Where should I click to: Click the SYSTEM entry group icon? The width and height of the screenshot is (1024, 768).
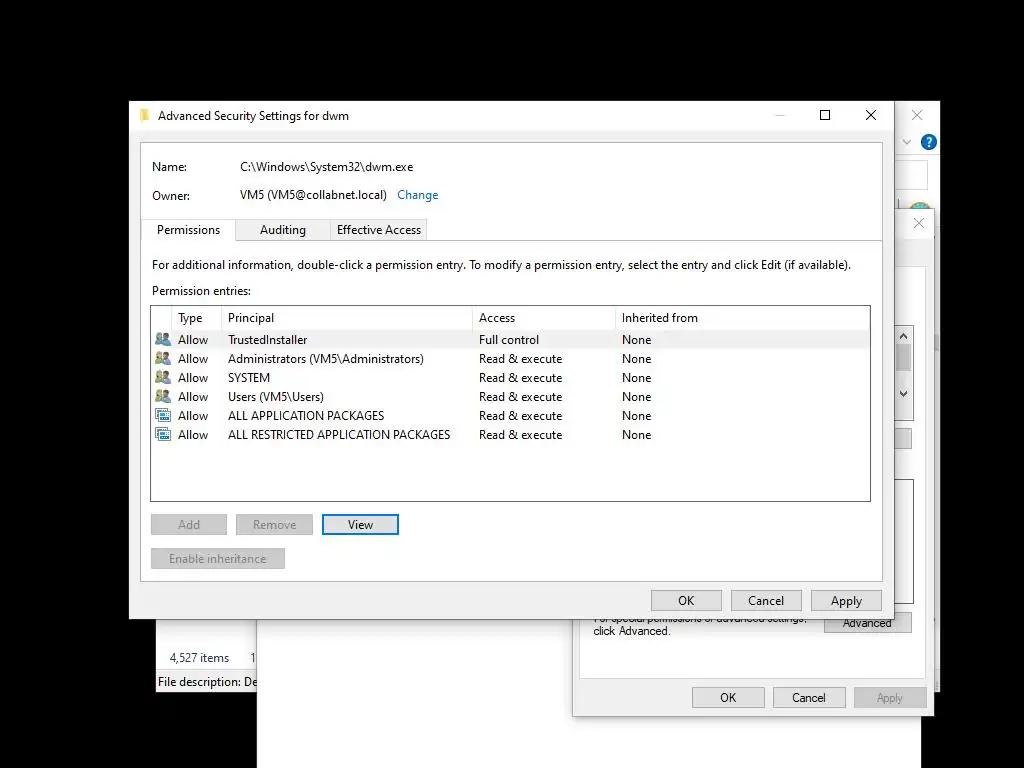(x=163, y=377)
